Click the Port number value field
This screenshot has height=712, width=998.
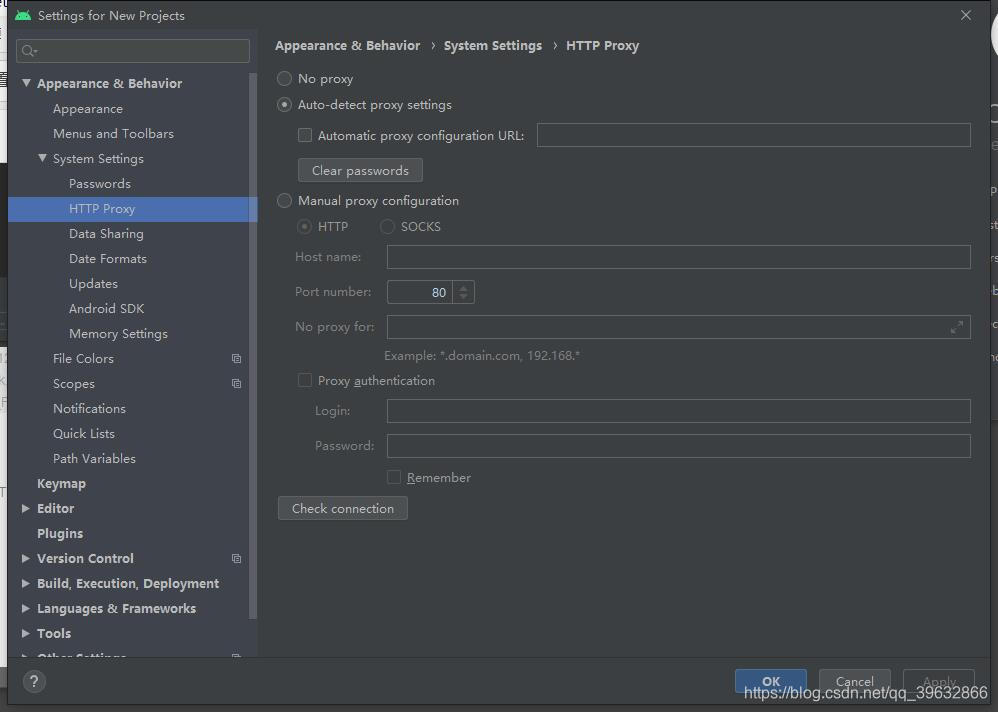tap(420, 292)
